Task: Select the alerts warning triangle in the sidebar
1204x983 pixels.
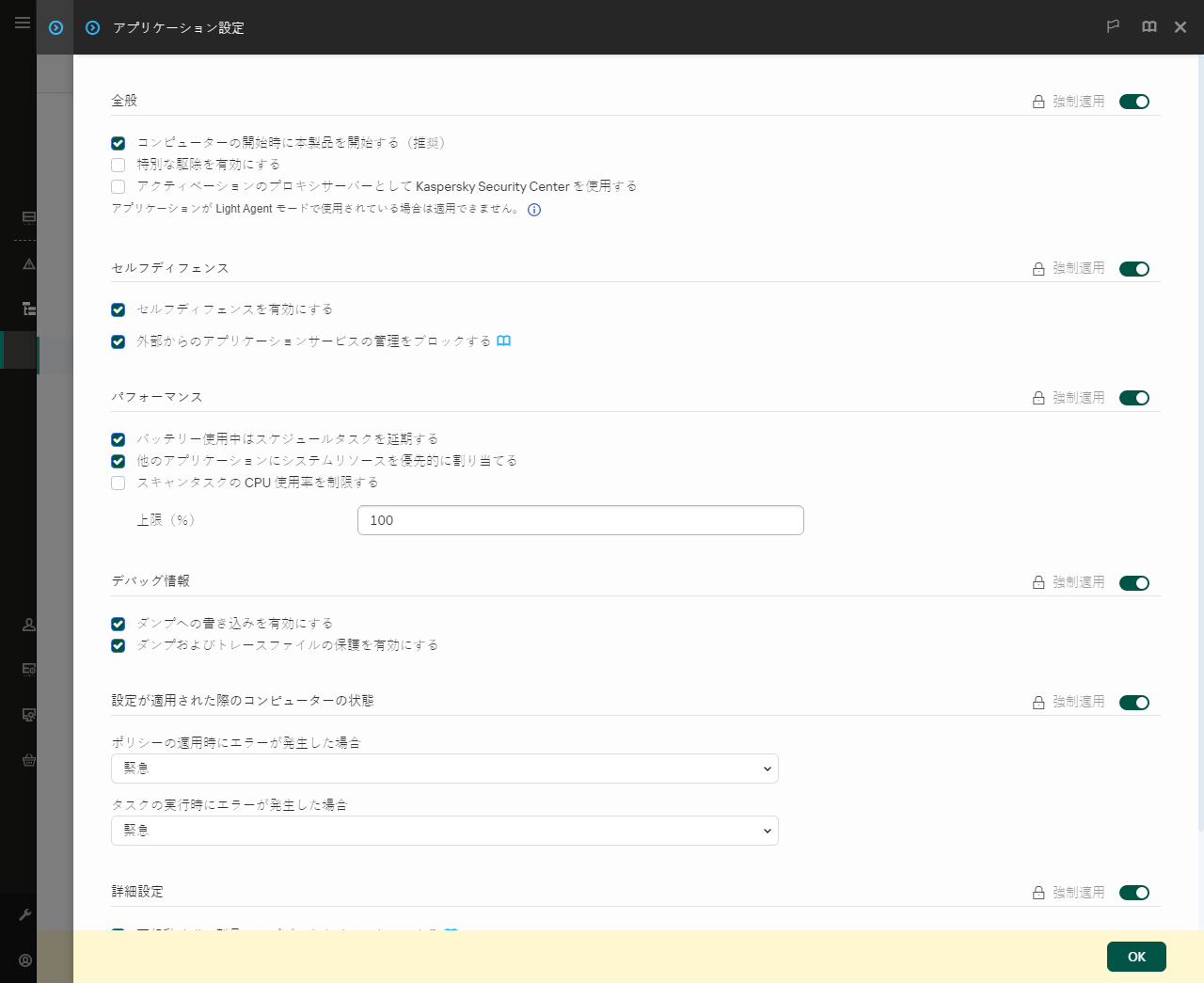Action: tap(27, 263)
